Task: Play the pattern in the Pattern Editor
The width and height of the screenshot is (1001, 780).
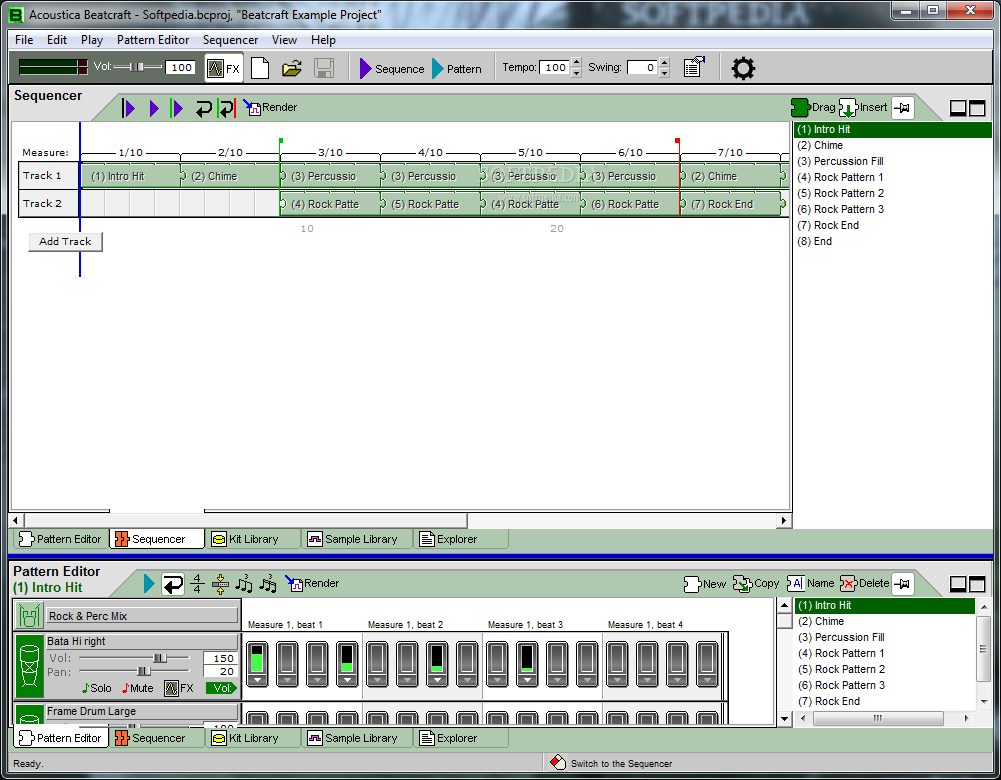Action: (149, 583)
